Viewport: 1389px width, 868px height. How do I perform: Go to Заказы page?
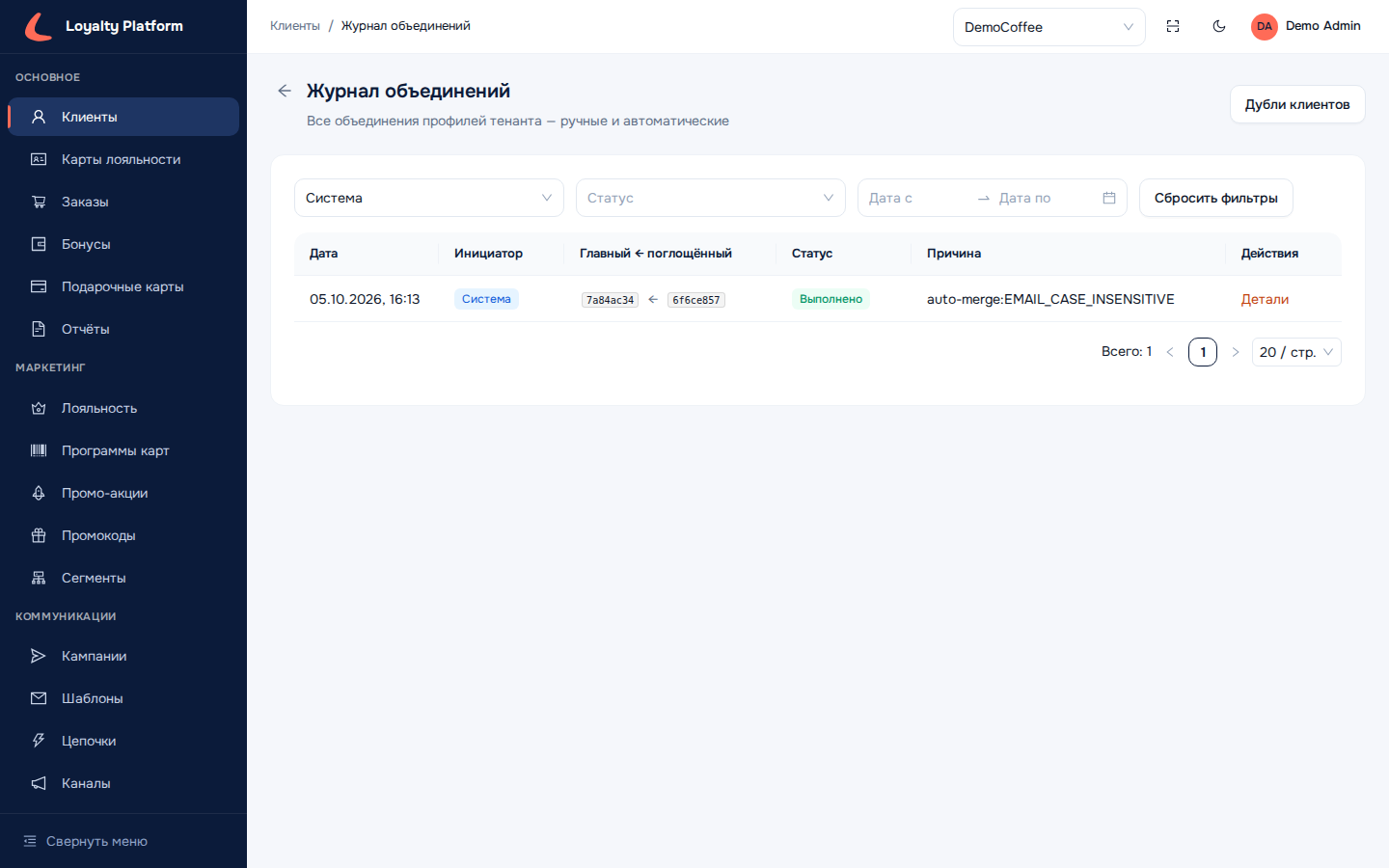coord(123,202)
